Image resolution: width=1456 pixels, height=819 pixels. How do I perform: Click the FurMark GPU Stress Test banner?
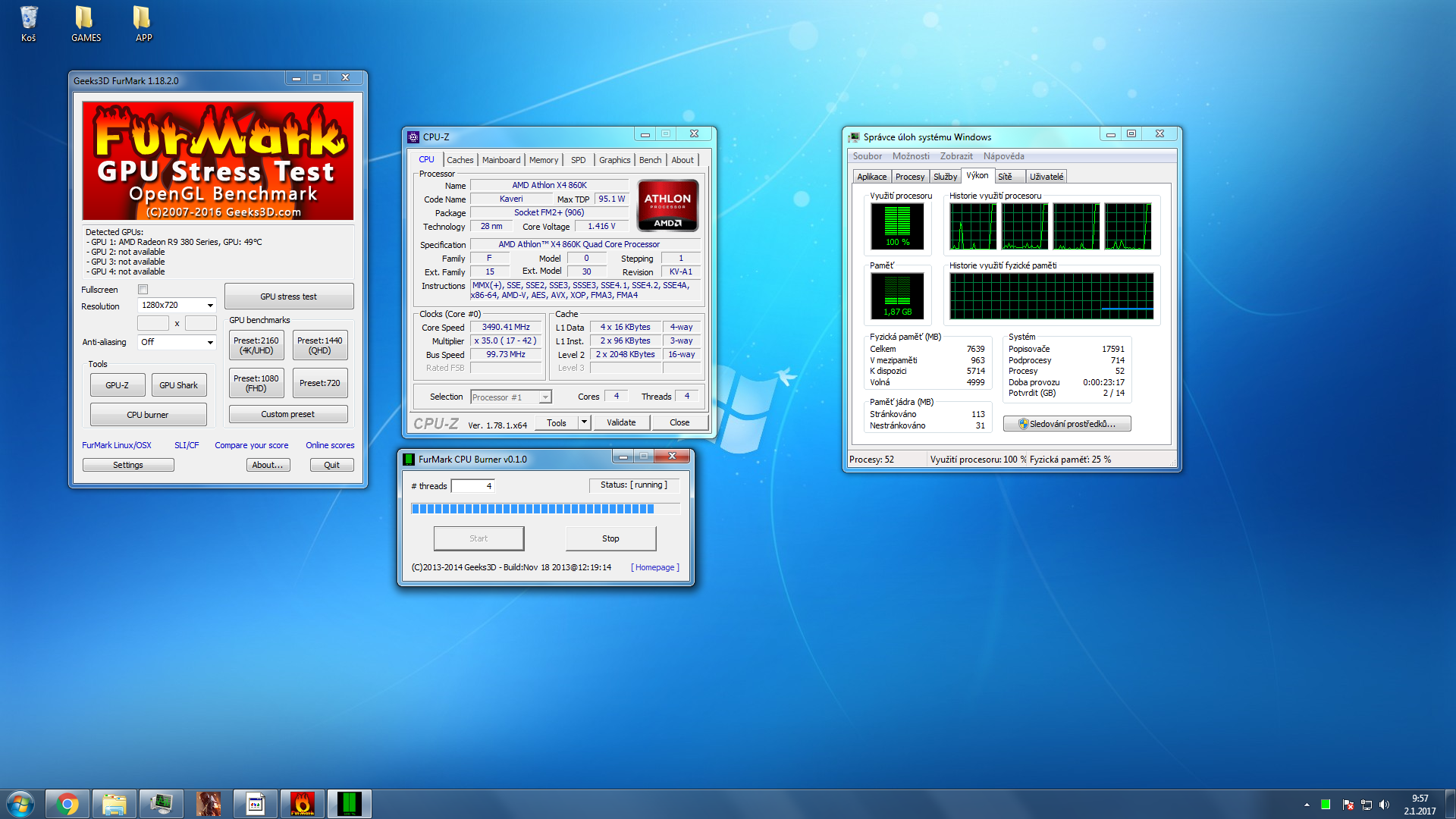(x=218, y=161)
